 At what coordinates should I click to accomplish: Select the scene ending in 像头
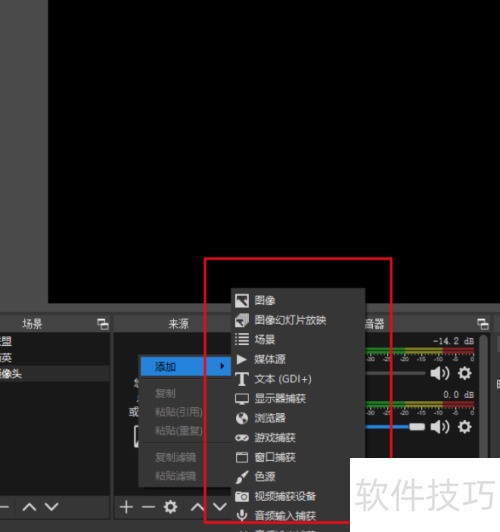[54, 374]
